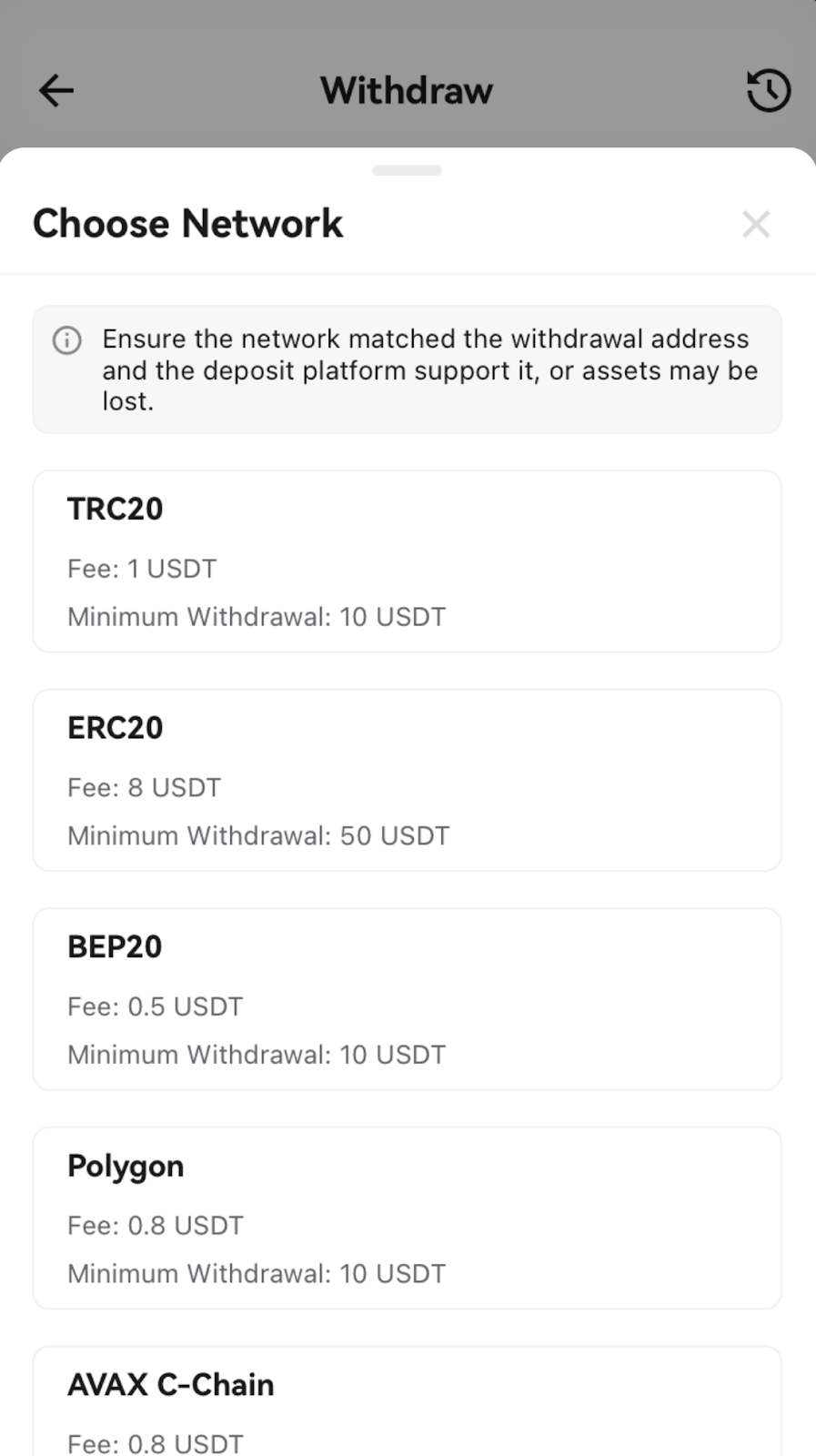The image size is (816, 1456).
Task: Select the AVAX C-Chain network
Action: point(408,1401)
